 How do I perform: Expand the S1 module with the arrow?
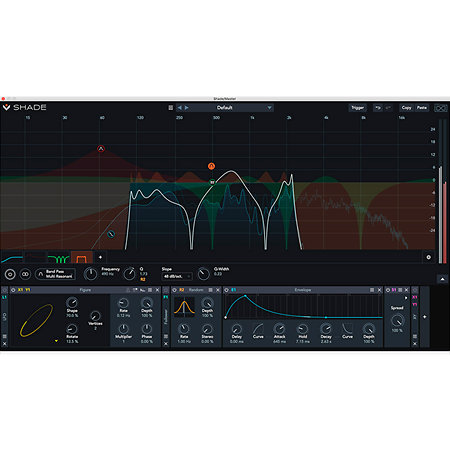click(406, 298)
